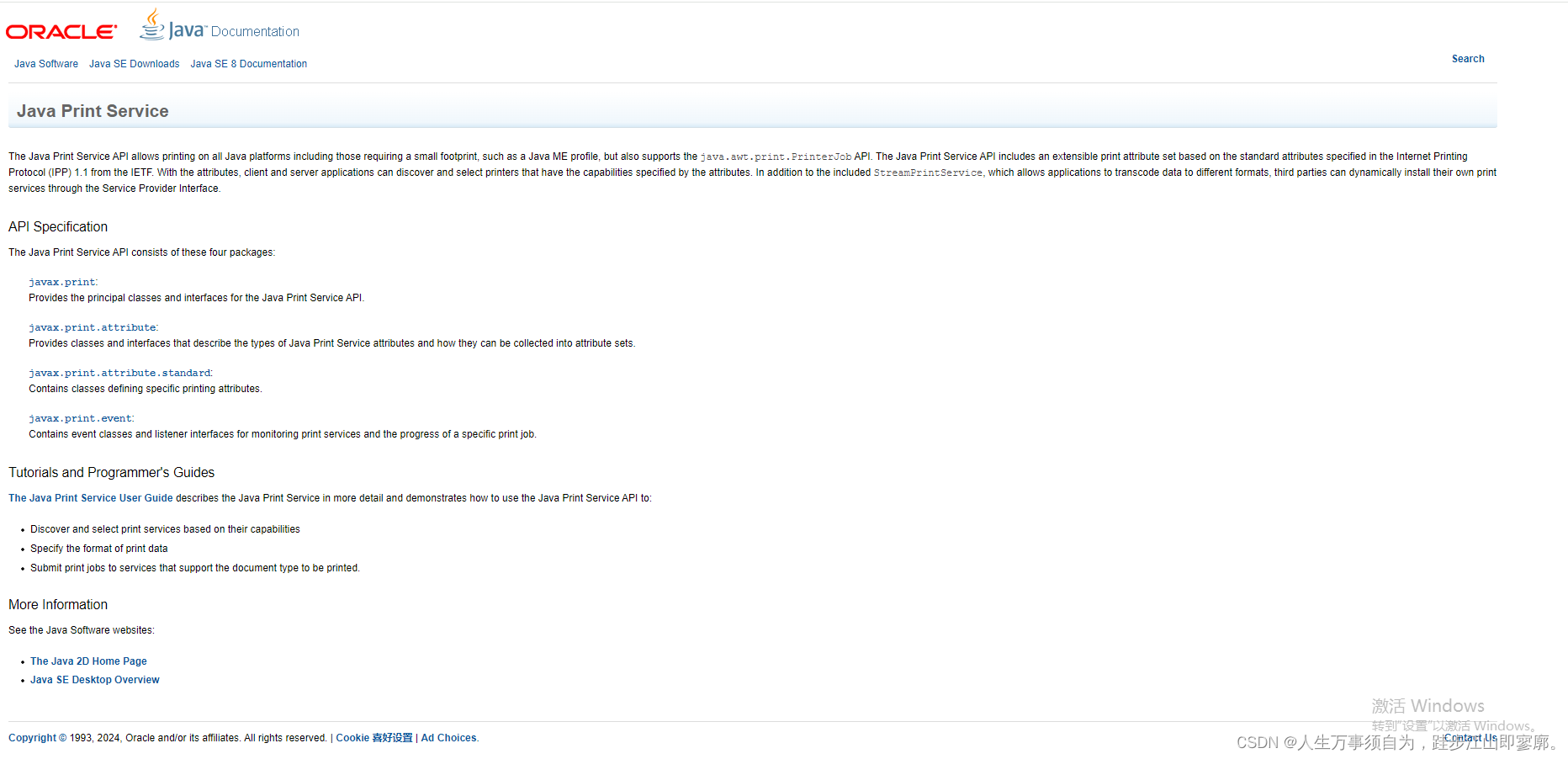Visit Java SE Desktop Overview link
The width and height of the screenshot is (1568, 759).
click(95, 680)
